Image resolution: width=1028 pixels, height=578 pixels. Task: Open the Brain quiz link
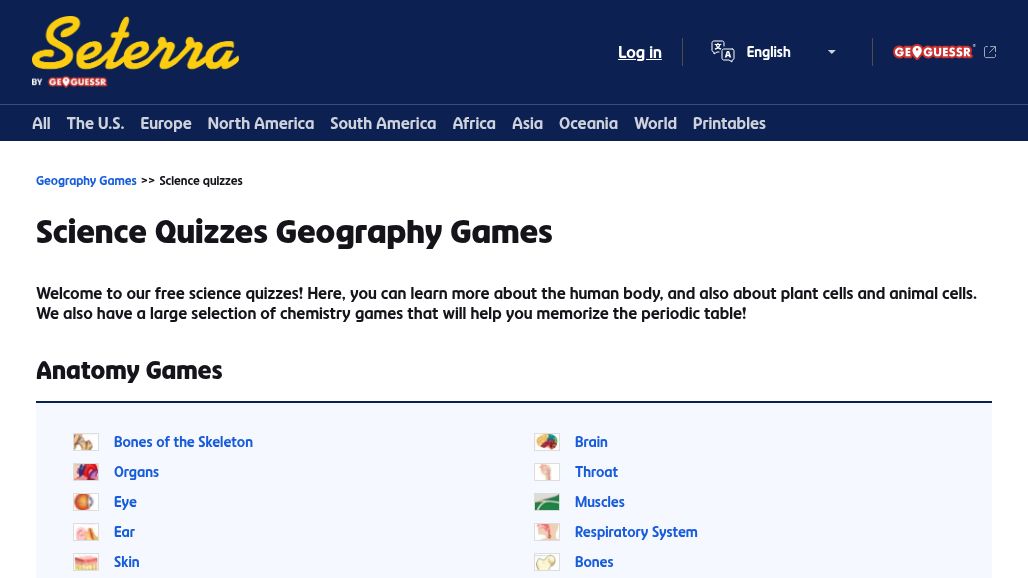591,442
